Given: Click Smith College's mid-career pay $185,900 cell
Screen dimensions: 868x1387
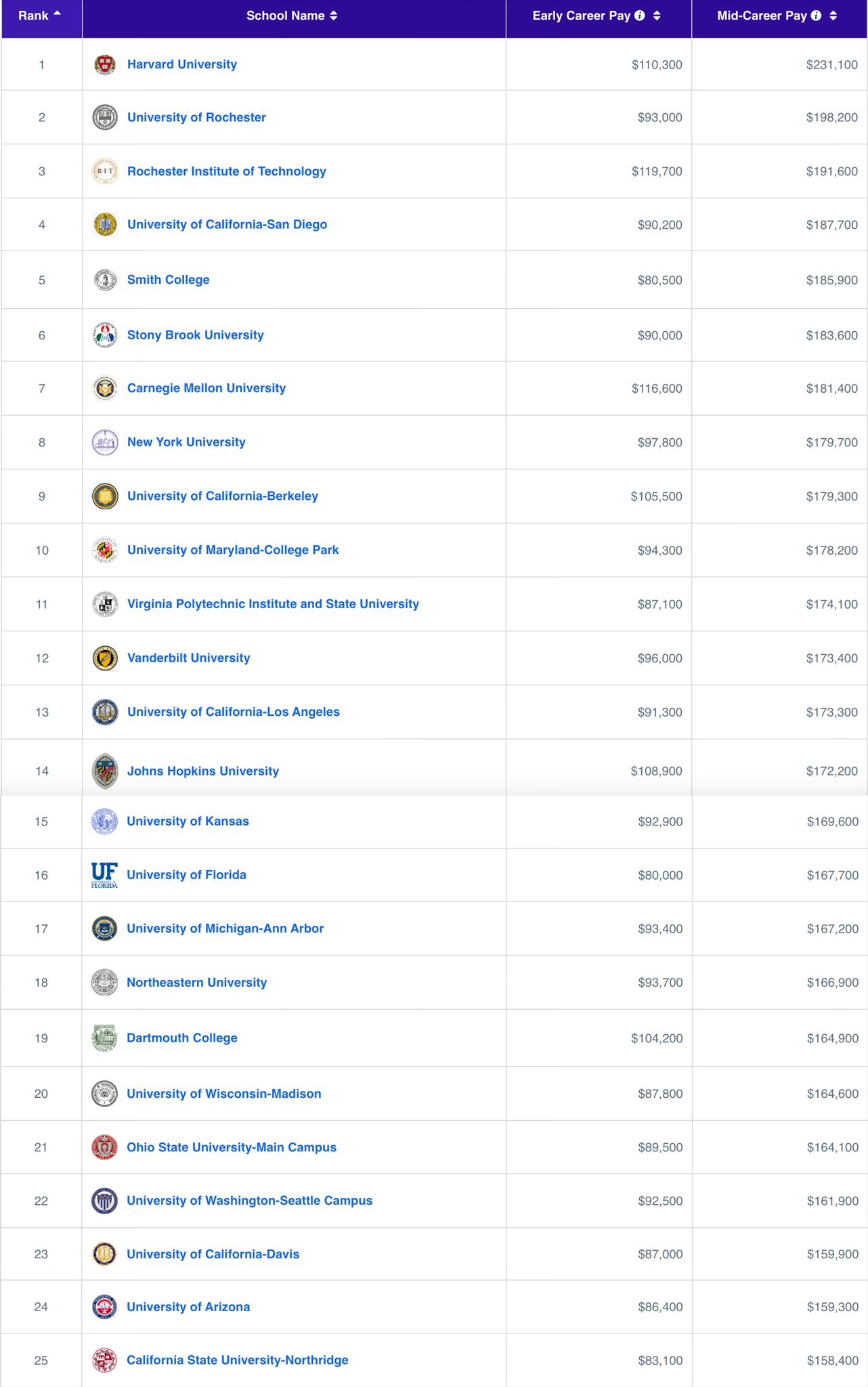Looking at the screenshot, I should [831, 280].
